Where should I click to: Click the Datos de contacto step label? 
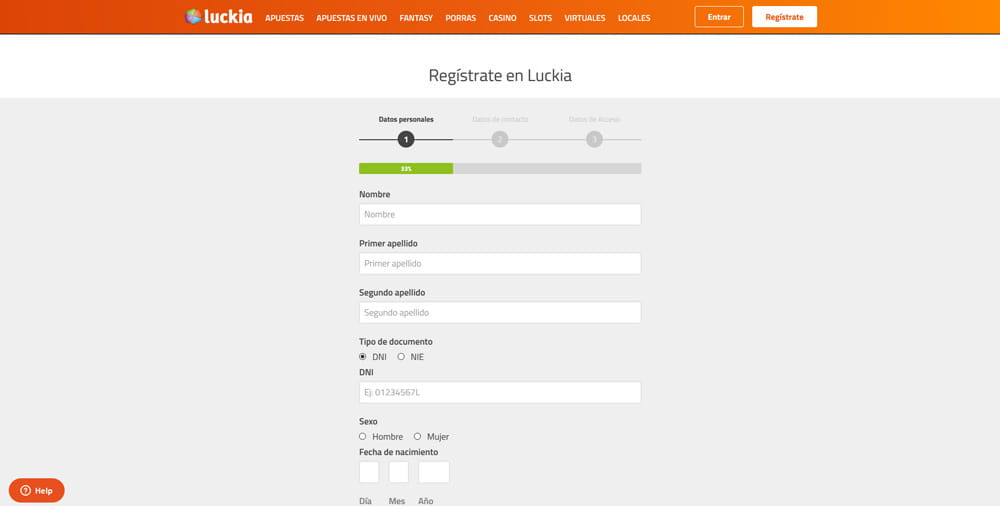tap(500, 119)
